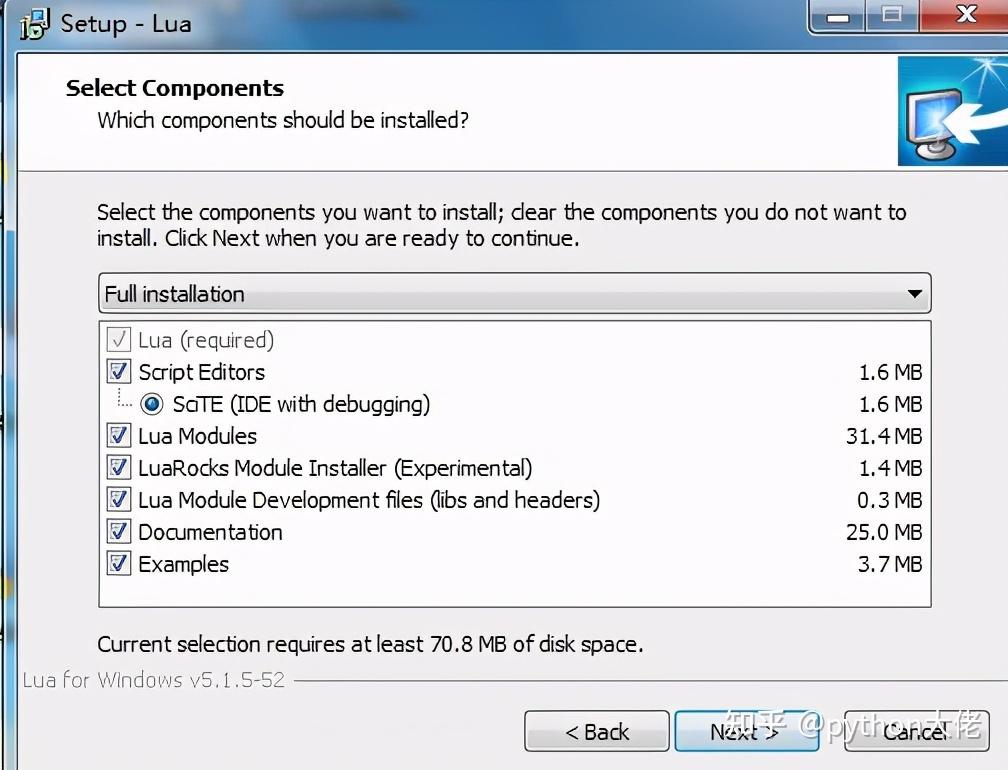Toggle the Lua Modules checkbox

click(x=119, y=437)
